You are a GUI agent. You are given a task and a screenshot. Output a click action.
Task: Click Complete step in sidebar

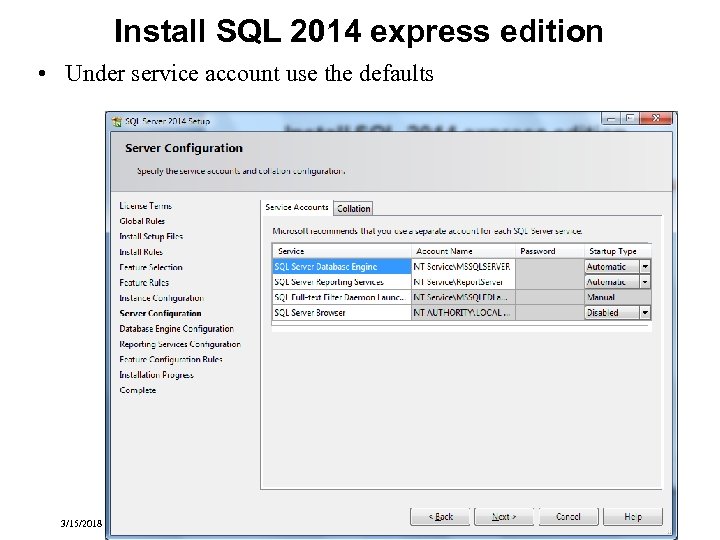point(137,390)
